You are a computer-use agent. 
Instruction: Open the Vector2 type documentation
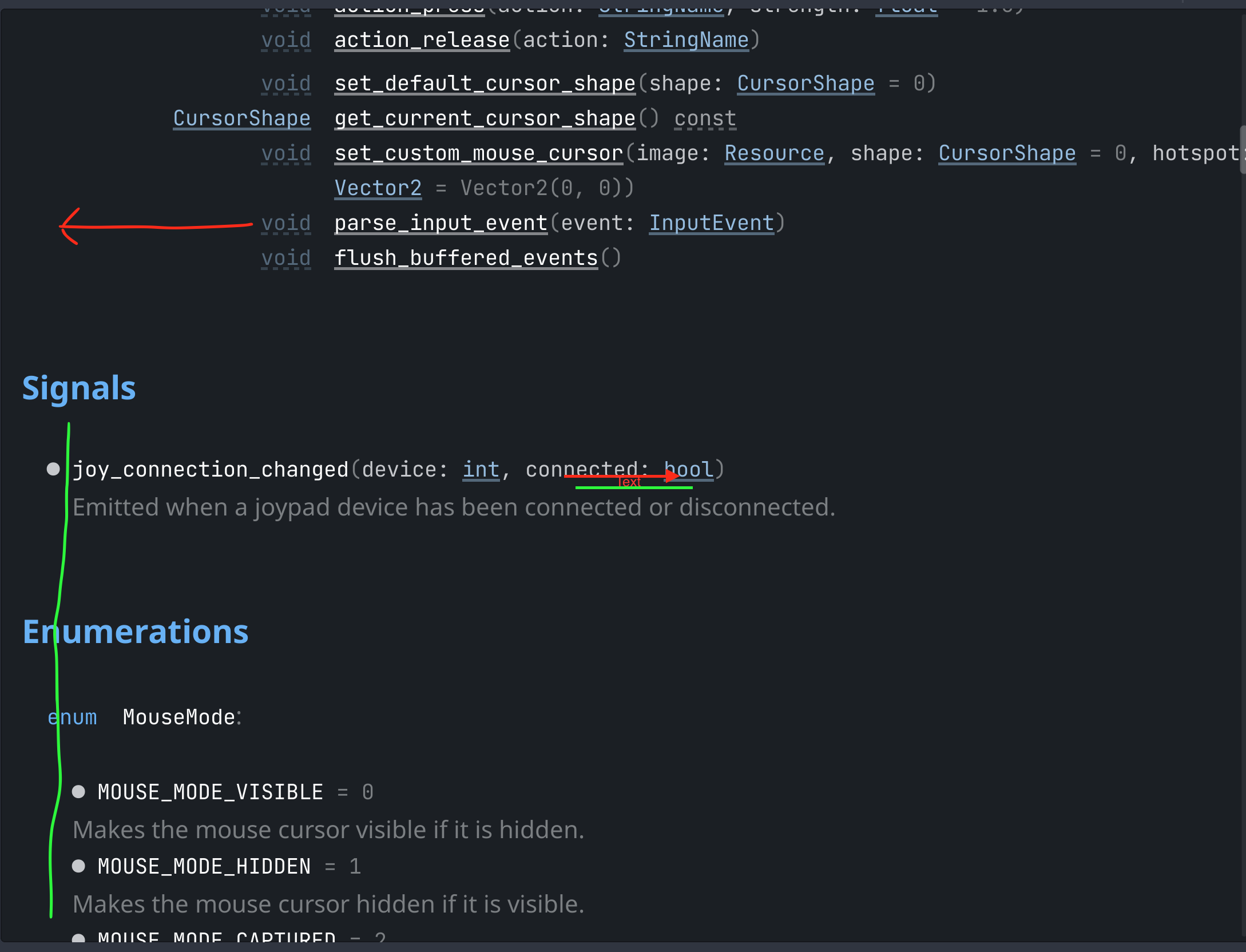[378, 187]
